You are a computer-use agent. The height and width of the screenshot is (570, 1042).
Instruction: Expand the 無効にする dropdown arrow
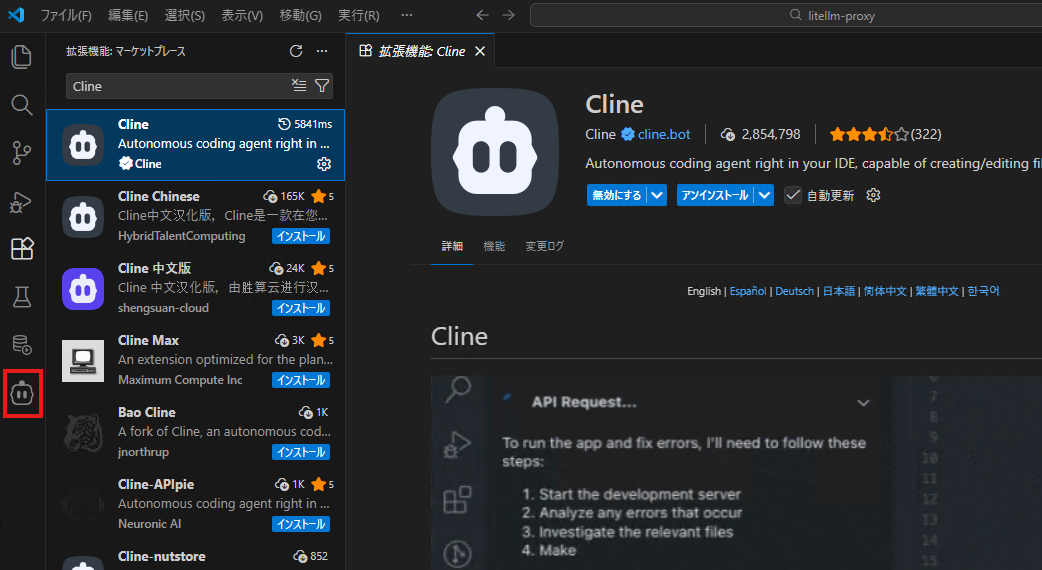click(x=657, y=195)
